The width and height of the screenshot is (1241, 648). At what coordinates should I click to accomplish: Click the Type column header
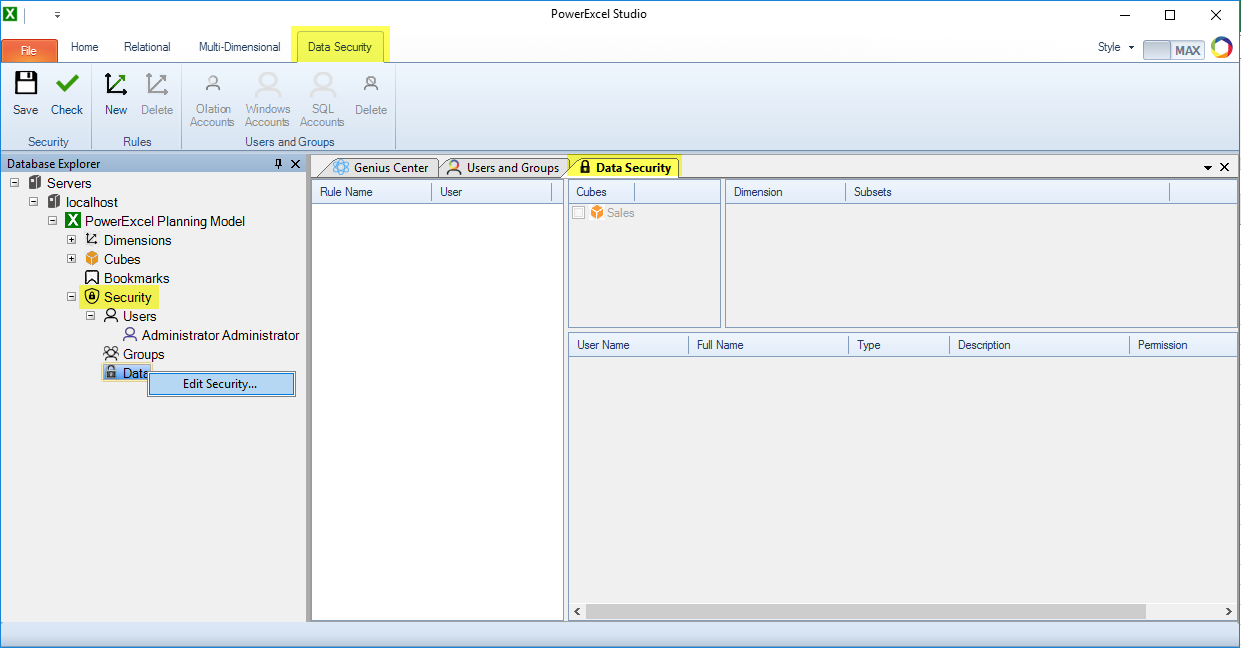[900, 345]
